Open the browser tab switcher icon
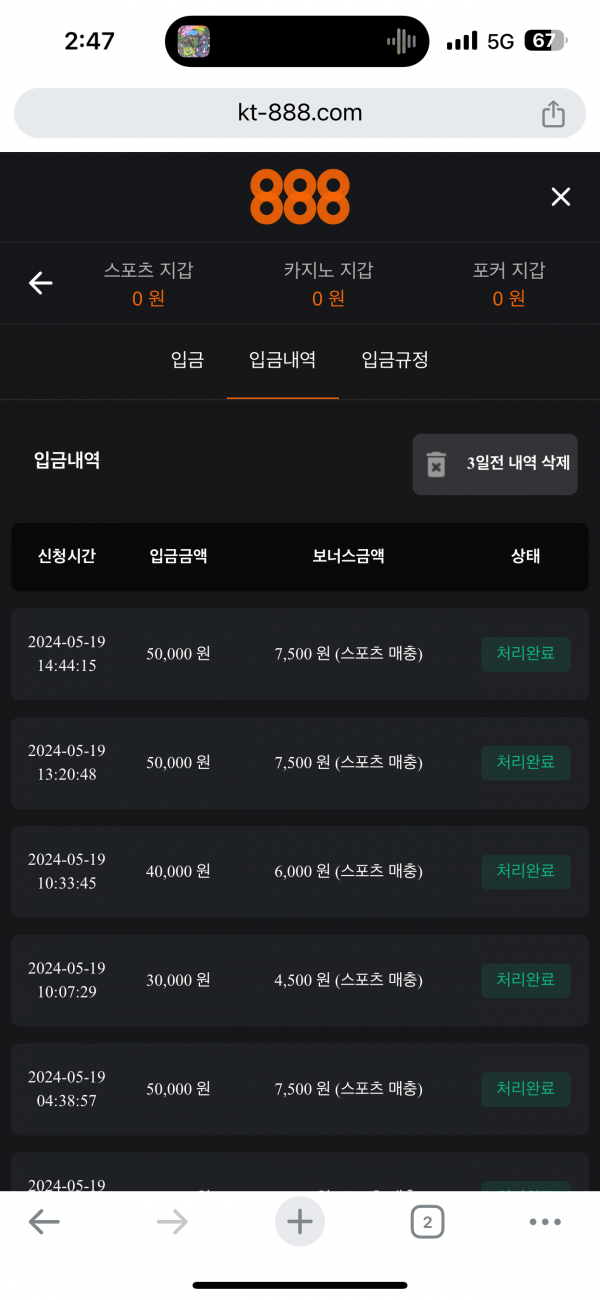Viewport: 600px width, 1300px height. coord(427,1221)
